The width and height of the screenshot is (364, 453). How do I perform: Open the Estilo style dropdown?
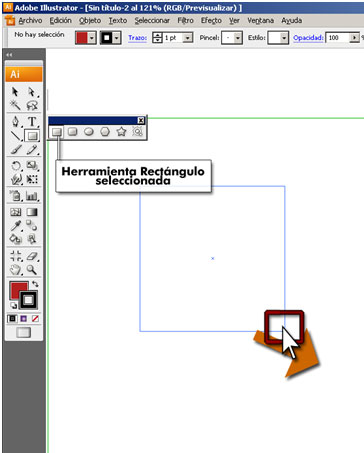(x=284, y=38)
